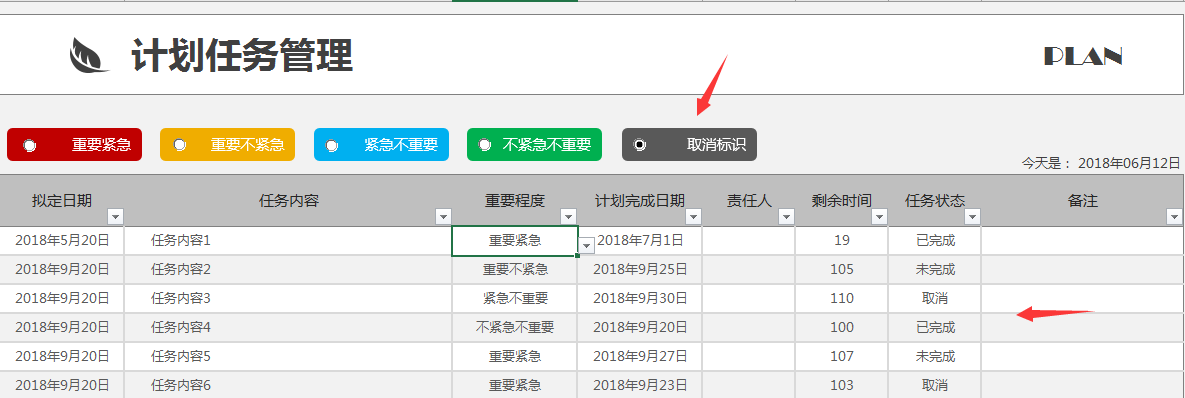Select the cell 任务内容6
This screenshot has width=1185, height=398.
(x=288, y=385)
